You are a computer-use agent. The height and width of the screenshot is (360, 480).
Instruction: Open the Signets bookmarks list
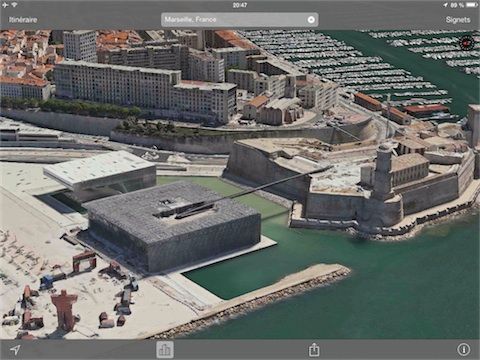[458, 20]
